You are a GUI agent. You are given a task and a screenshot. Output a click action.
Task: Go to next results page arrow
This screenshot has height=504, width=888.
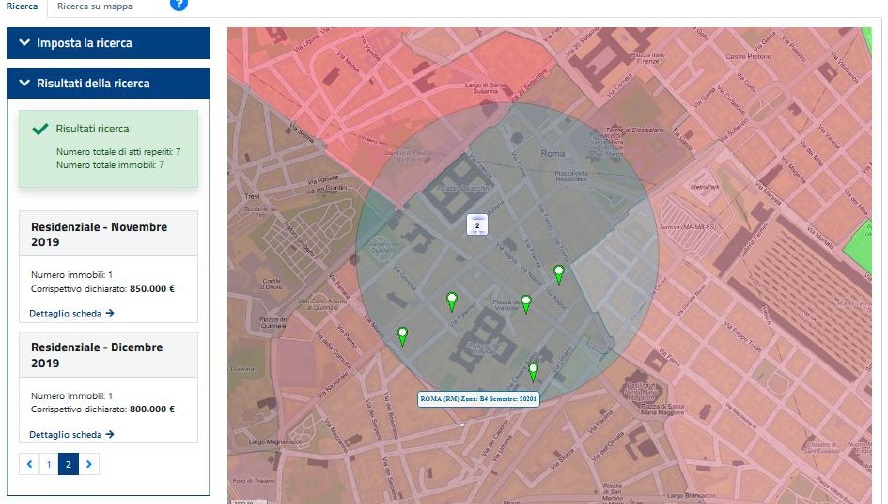[88, 464]
